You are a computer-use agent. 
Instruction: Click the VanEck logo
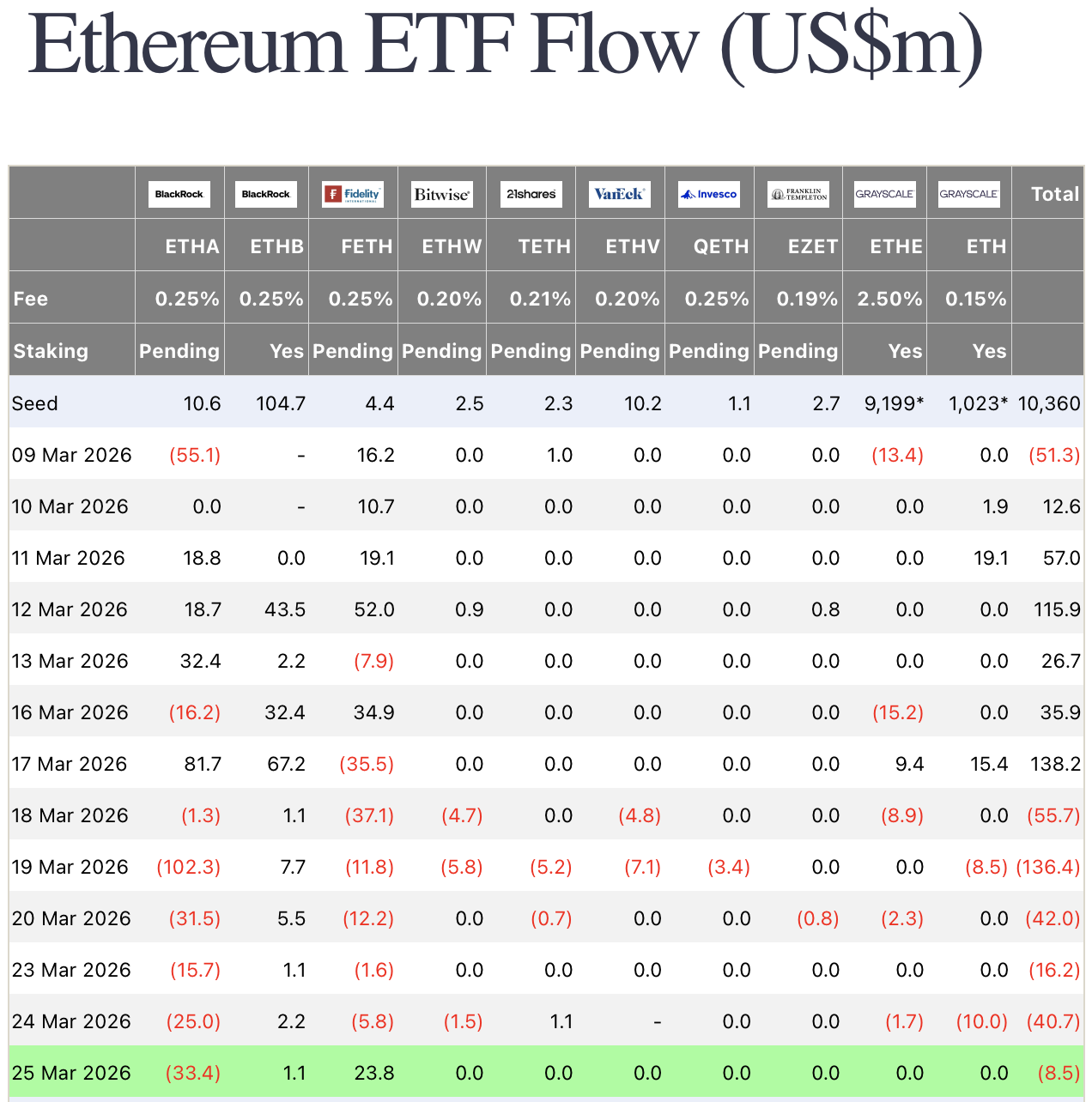click(619, 194)
